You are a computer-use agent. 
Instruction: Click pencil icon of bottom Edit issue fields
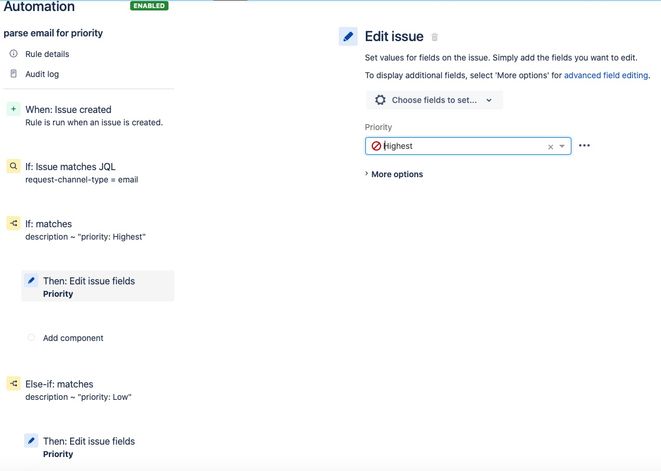[x=31, y=441]
